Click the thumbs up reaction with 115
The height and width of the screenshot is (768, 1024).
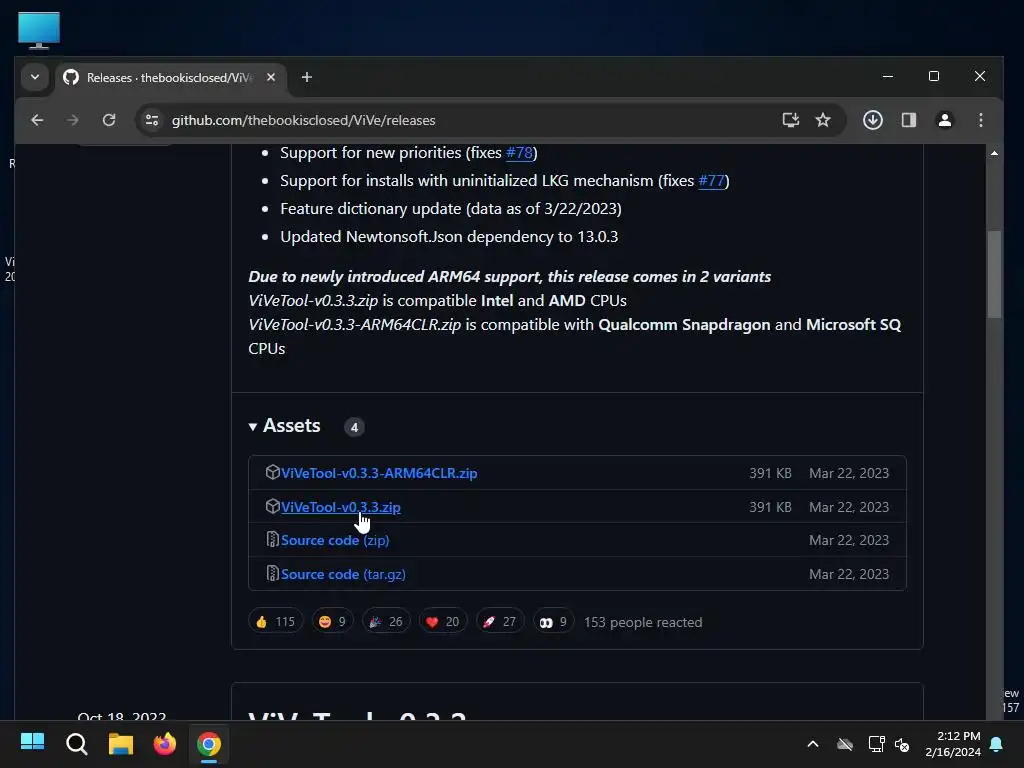point(276,622)
